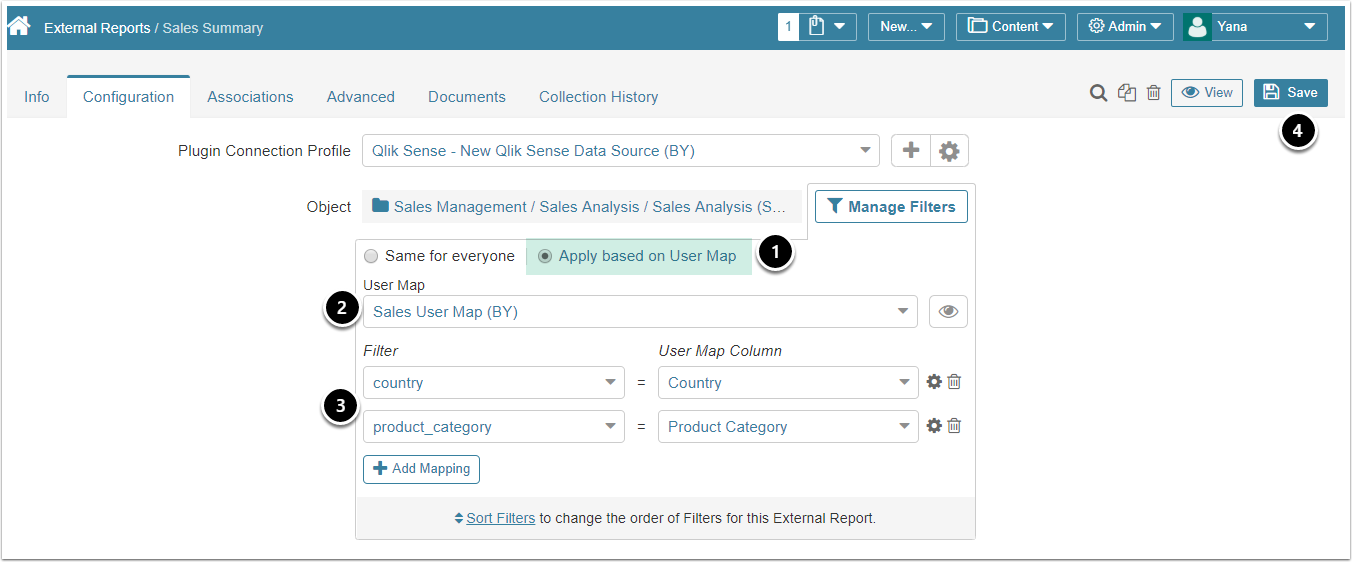Delete the country filter mapping
1352x562 pixels.
pyautogui.click(x=954, y=382)
